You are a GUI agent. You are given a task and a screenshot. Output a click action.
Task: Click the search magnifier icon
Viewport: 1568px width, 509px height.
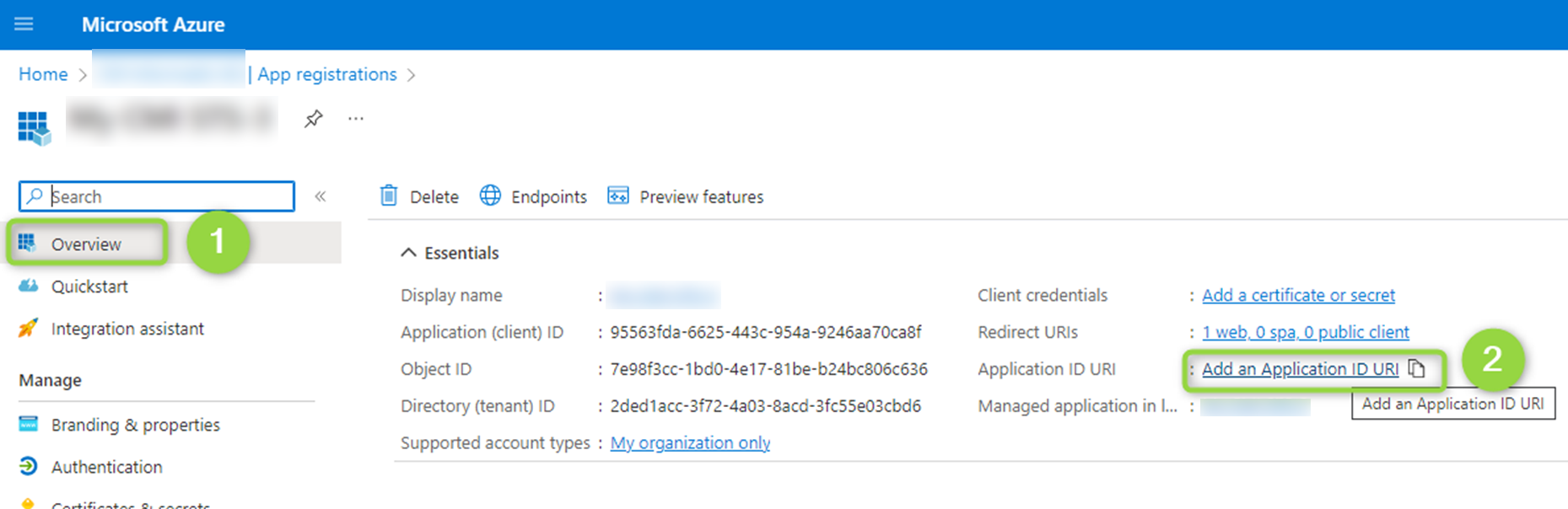[x=35, y=196]
